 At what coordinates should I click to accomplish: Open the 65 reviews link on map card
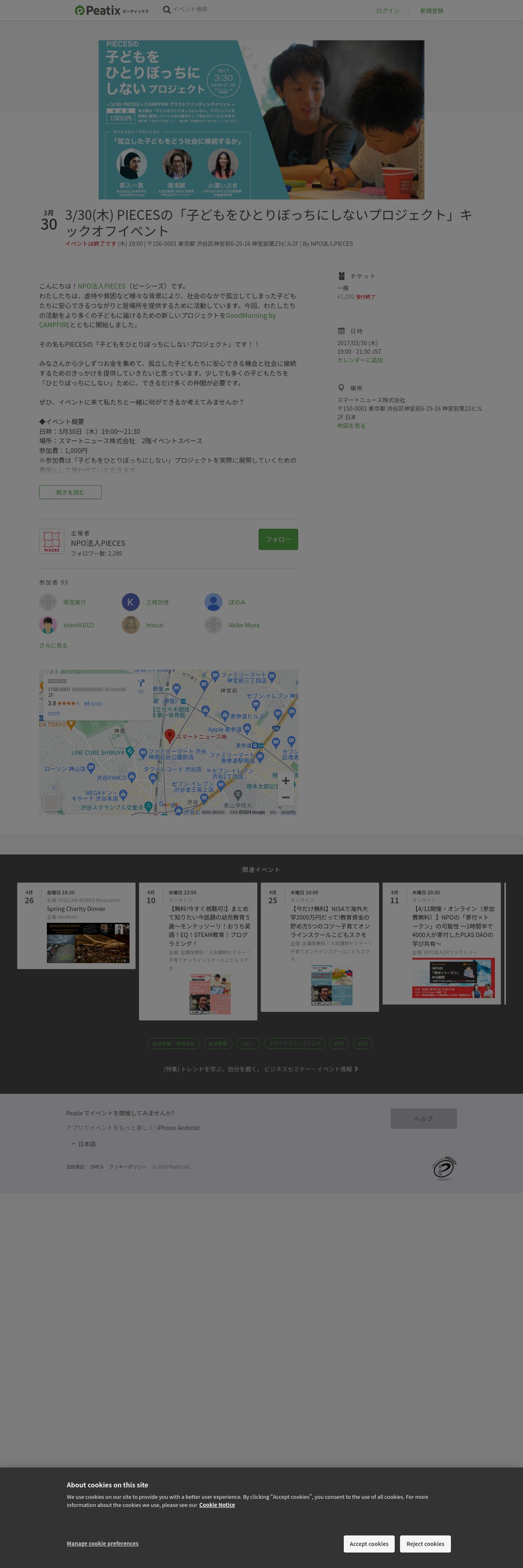pyautogui.click(x=93, y=704)
